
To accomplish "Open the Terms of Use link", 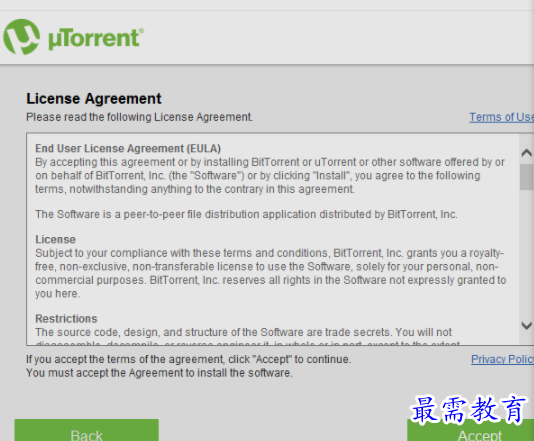I will click(502, 117).
